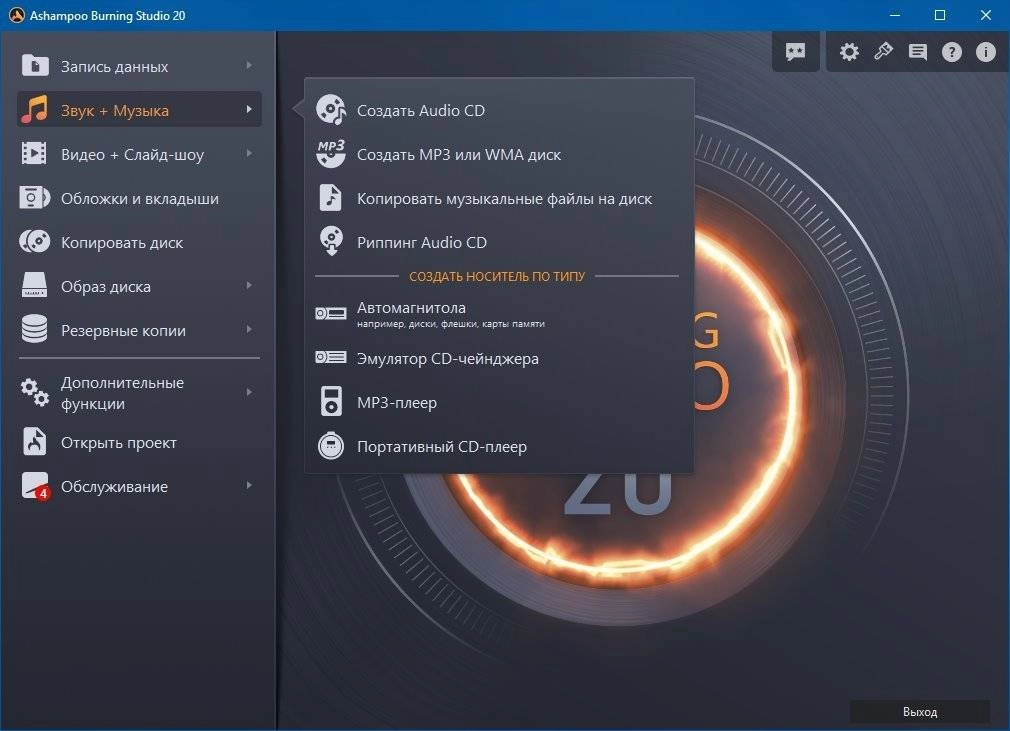Click the Копировать диск disc icon
Screen dimensions: 1010x731
tap(34, 242)
